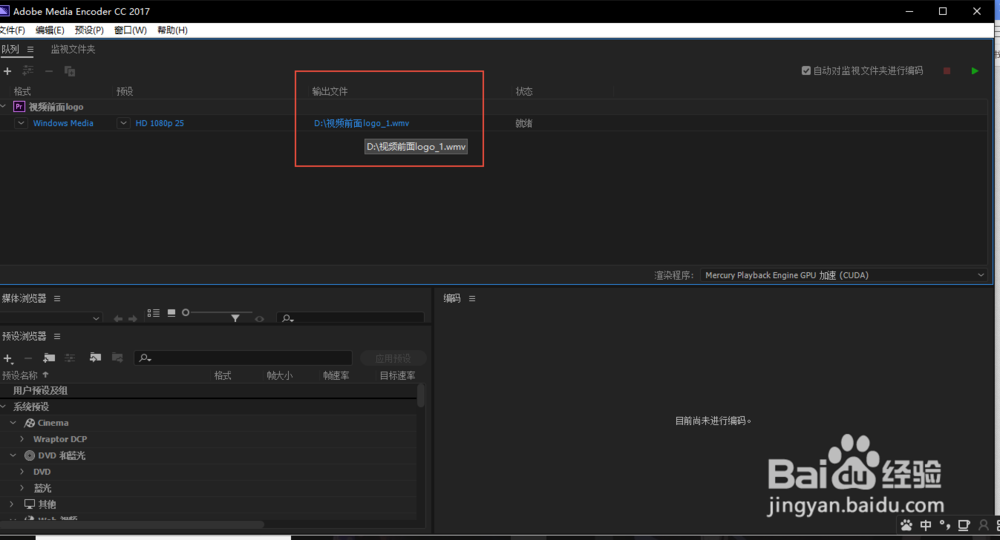Viewport: 1000px width, 540px height.
Task: Click the 格式 column header in queue
Action: tap(22, 91)
